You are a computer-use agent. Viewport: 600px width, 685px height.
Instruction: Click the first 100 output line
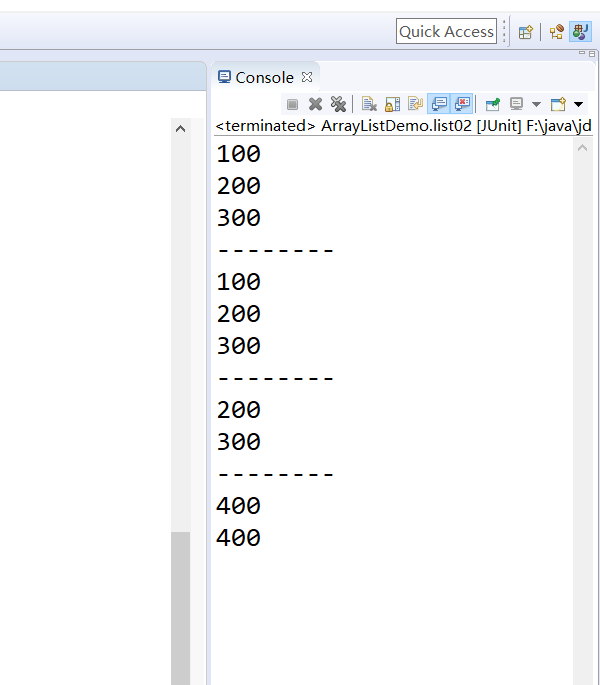pos(239,154)
